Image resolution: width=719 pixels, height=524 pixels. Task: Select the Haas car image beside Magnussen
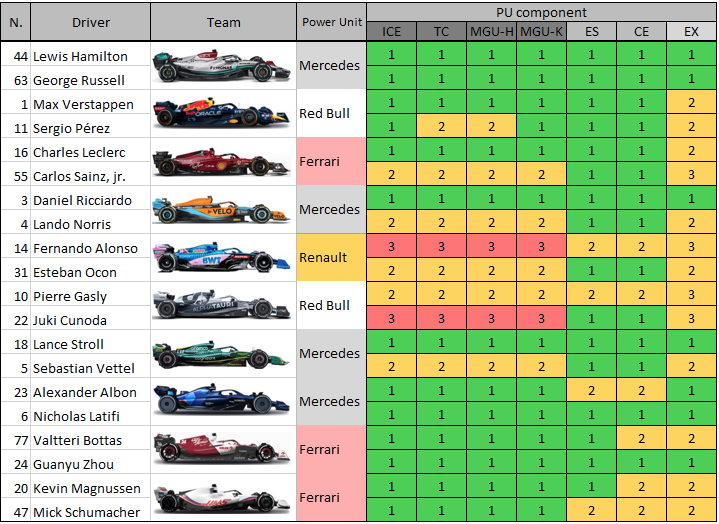click(223, 499)
